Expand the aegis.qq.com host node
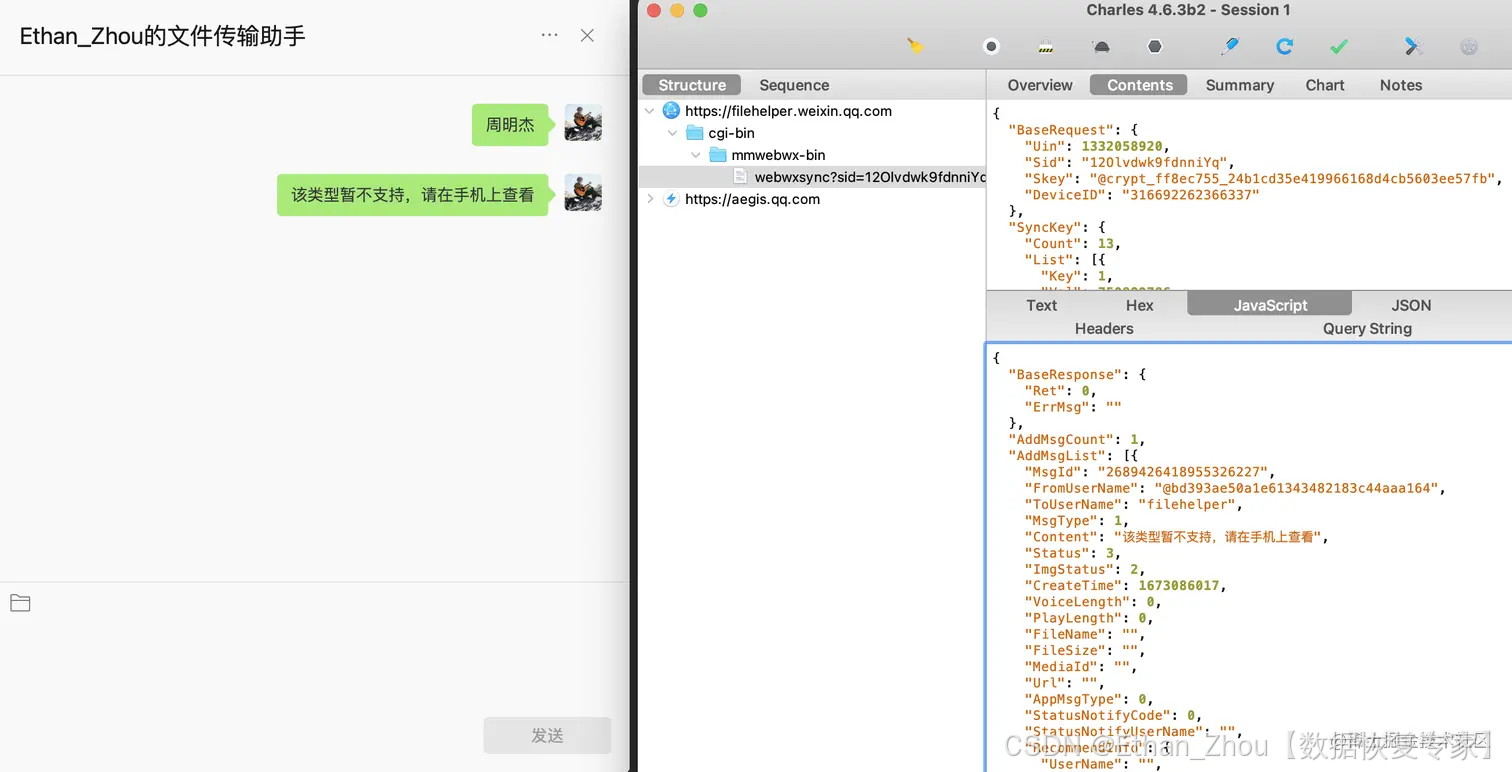This screenshot has width=1512, height=772. (x=651, y=199)
